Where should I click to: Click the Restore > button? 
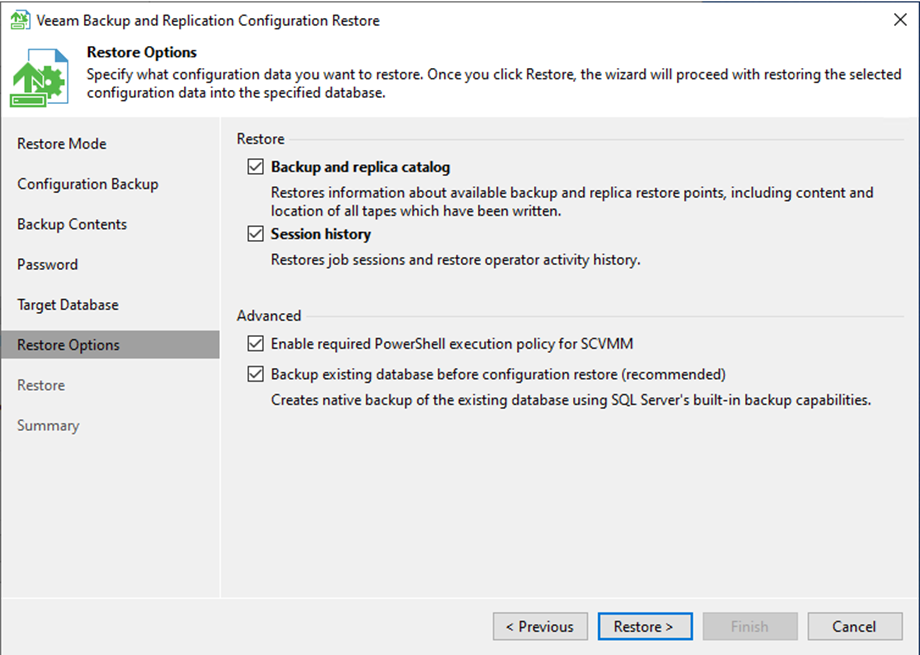(645, 626)
